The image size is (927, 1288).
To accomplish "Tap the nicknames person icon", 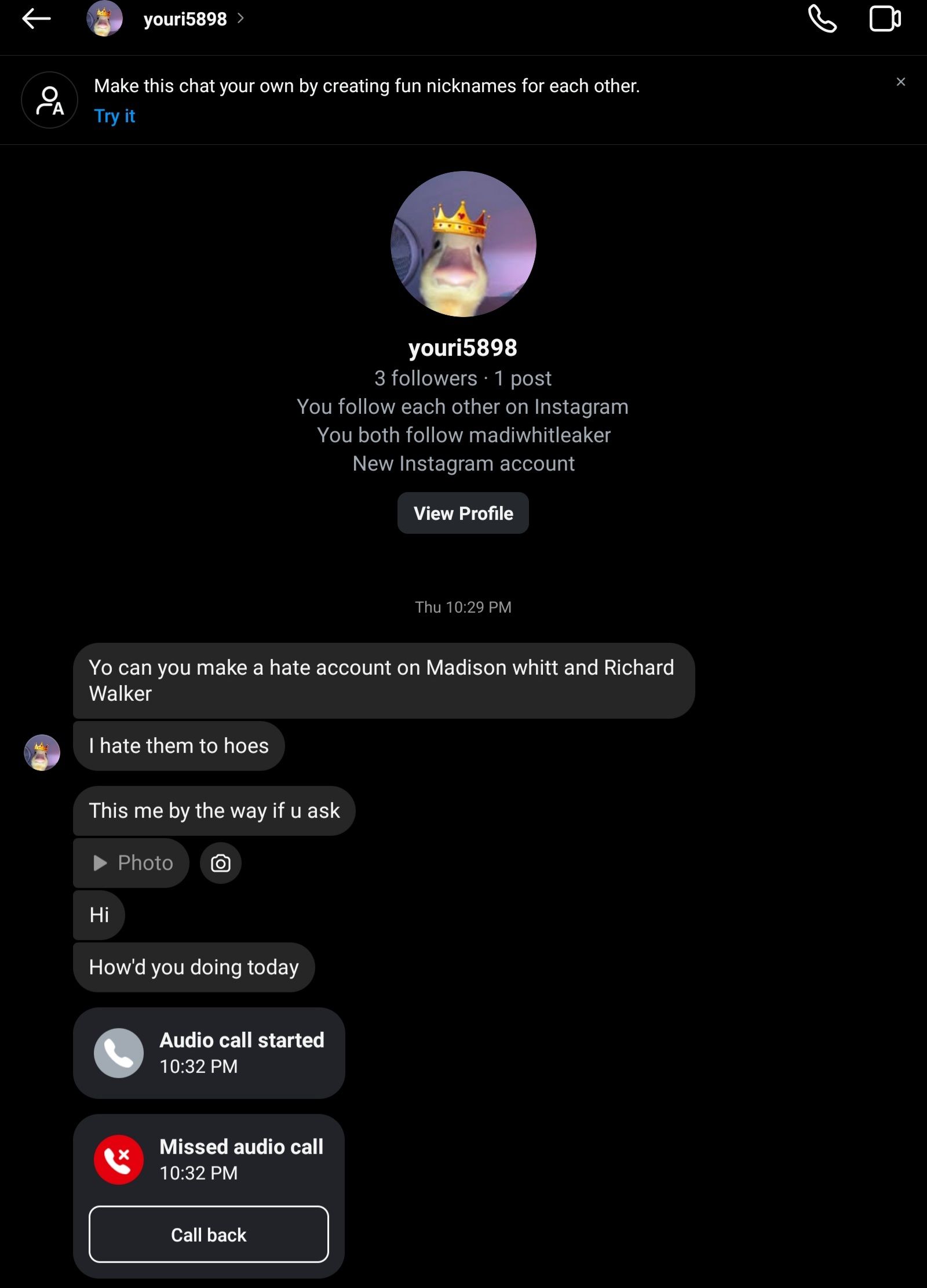I will pyautogui.click(x=50, y=100).
